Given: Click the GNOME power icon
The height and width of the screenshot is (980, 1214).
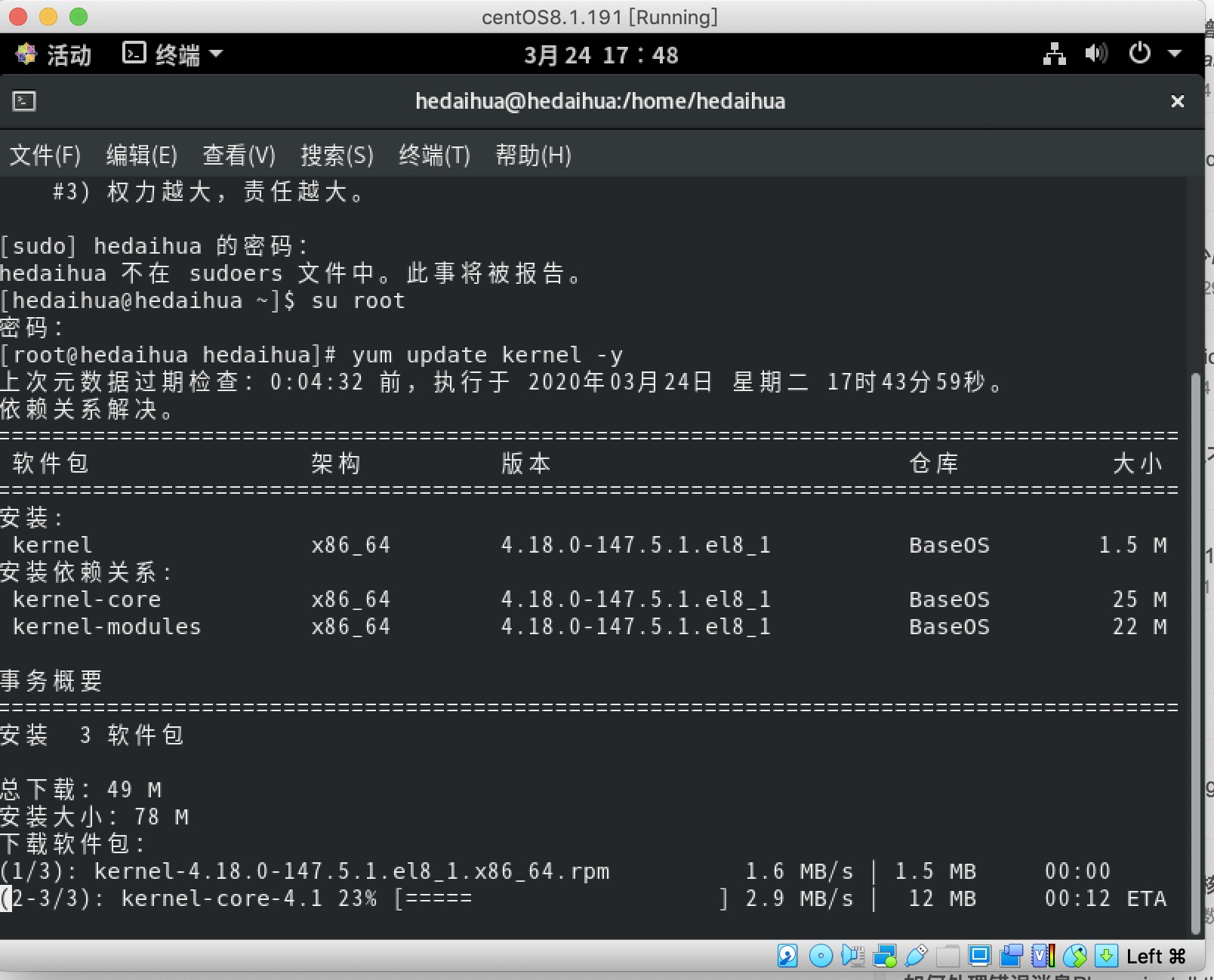Looking at the screenshot, I should pos(1139,54).
